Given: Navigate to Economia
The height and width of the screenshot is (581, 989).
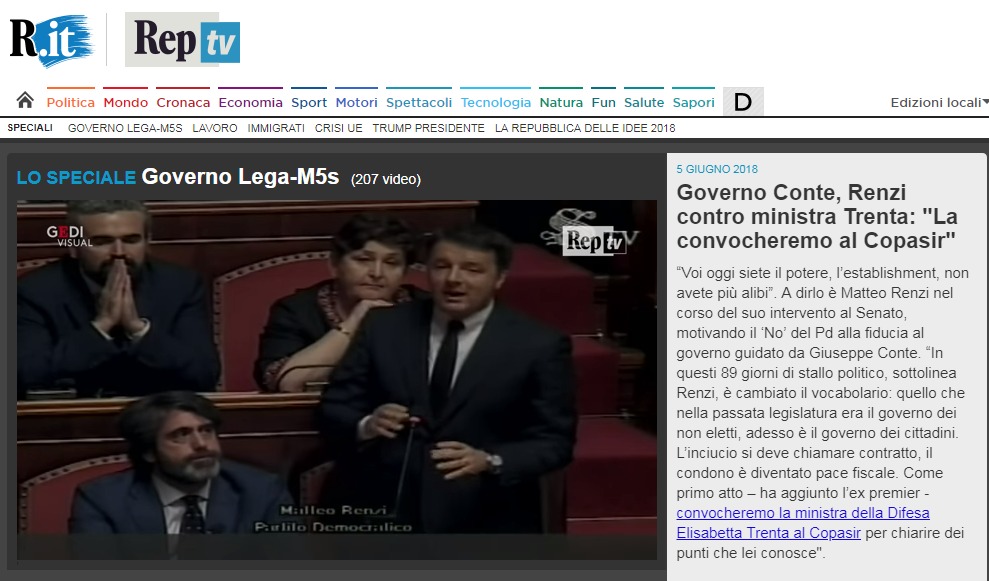Looking at the screenshot, I should [x=250, y=102].
